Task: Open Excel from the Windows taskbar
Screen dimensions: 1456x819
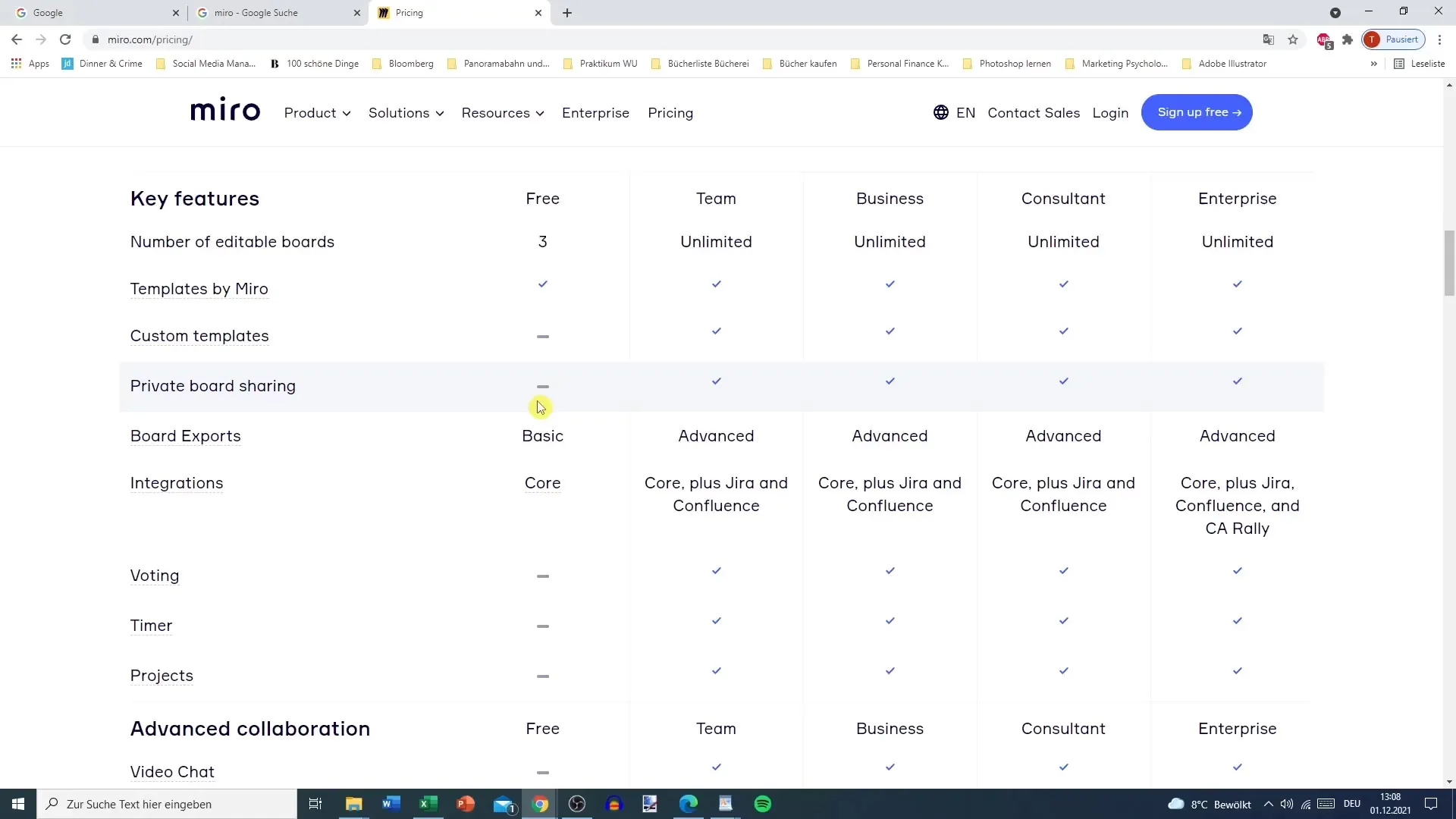Action: pos(428,804)
